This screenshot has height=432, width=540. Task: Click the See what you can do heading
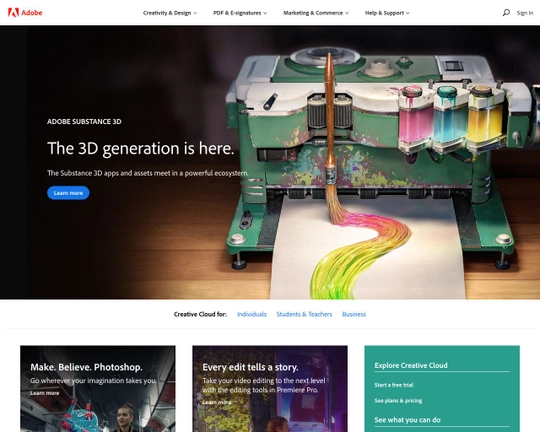coord(407,420)
